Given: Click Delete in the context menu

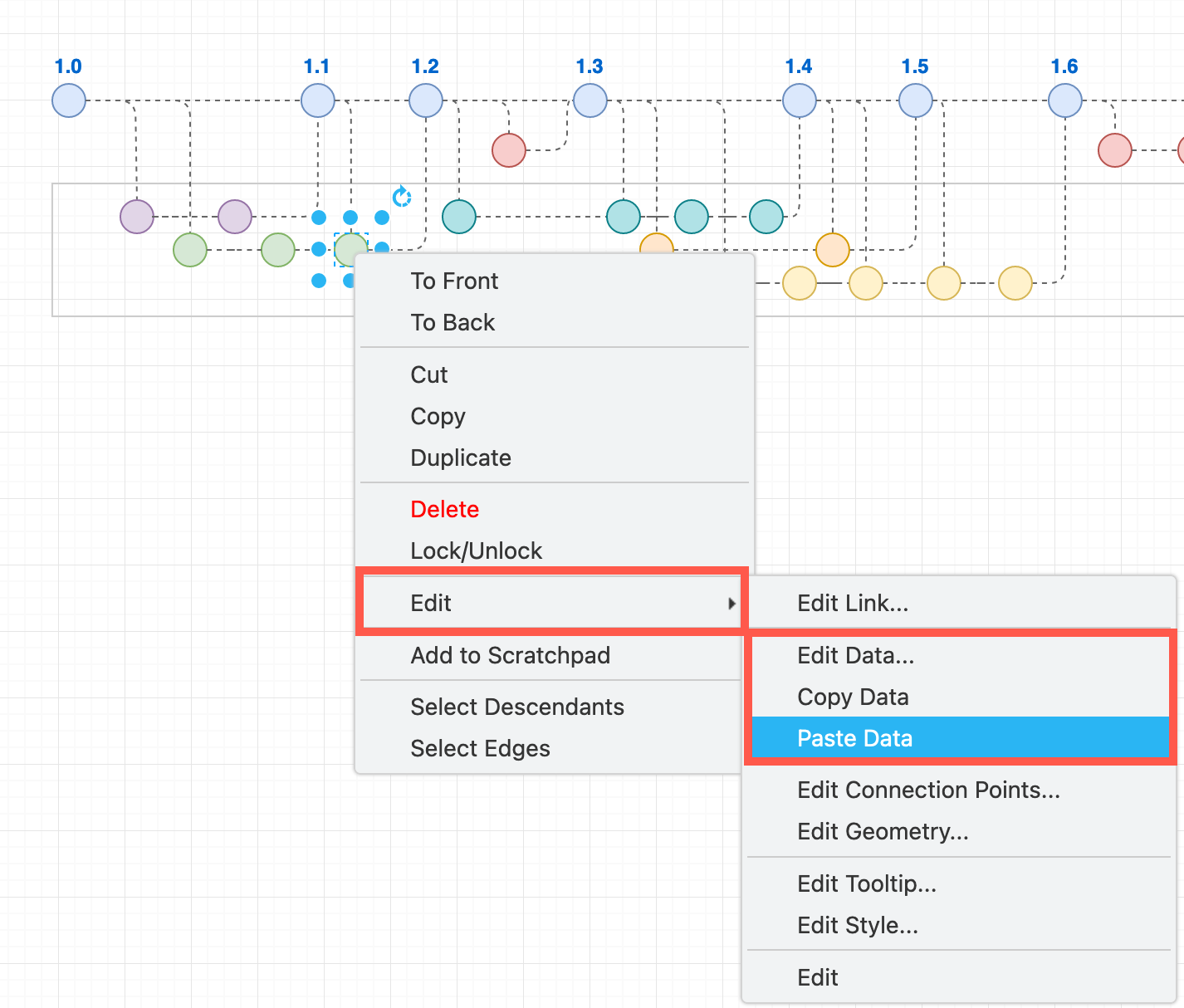Looking at the screenshot, I should click(444, 509).
